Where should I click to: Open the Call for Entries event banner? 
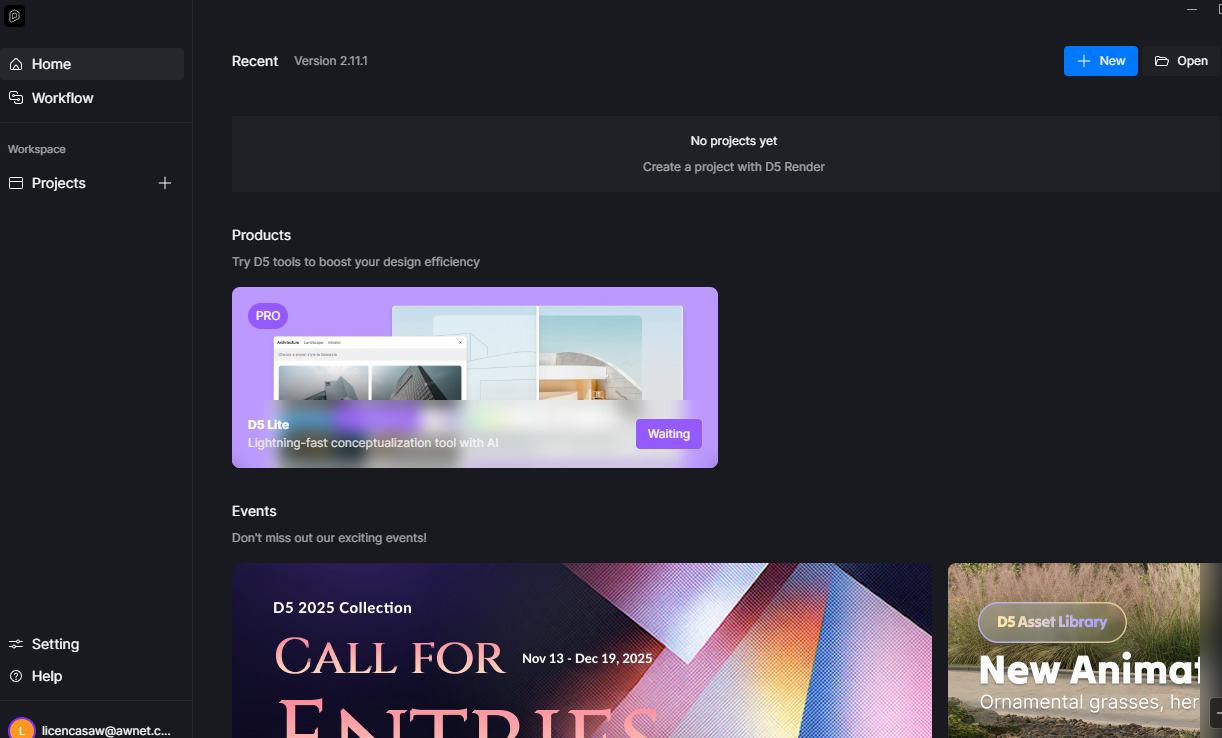pos(581,650)
